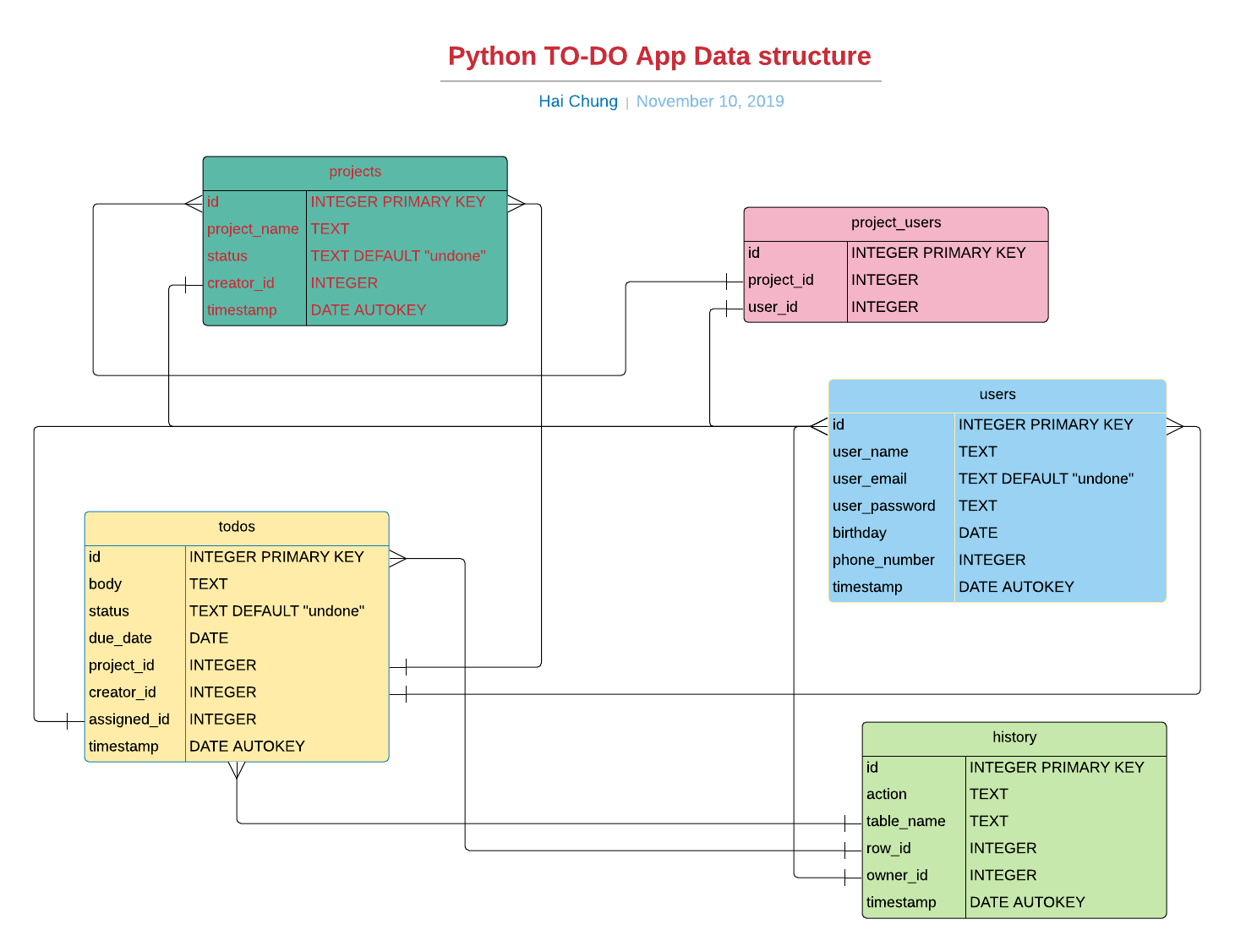Select the projects table header
The height and width of the screenshot is (952, 1235).
click(355, 172)
